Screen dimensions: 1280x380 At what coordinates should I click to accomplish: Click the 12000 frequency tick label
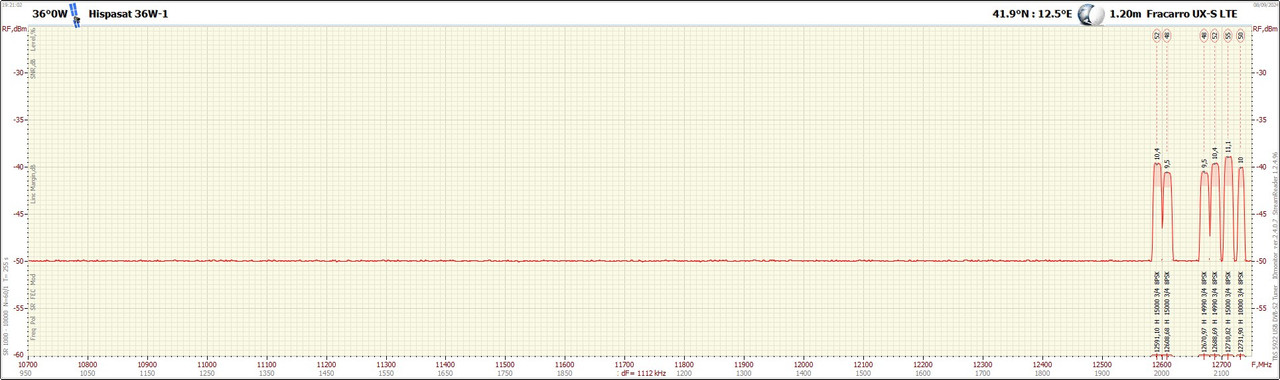[x=804, y=365]
